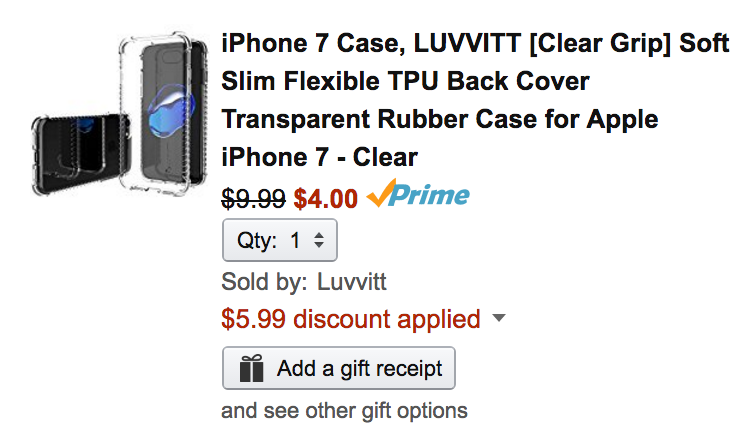Click the 'Qty:' label in the selector

[257, 241]
